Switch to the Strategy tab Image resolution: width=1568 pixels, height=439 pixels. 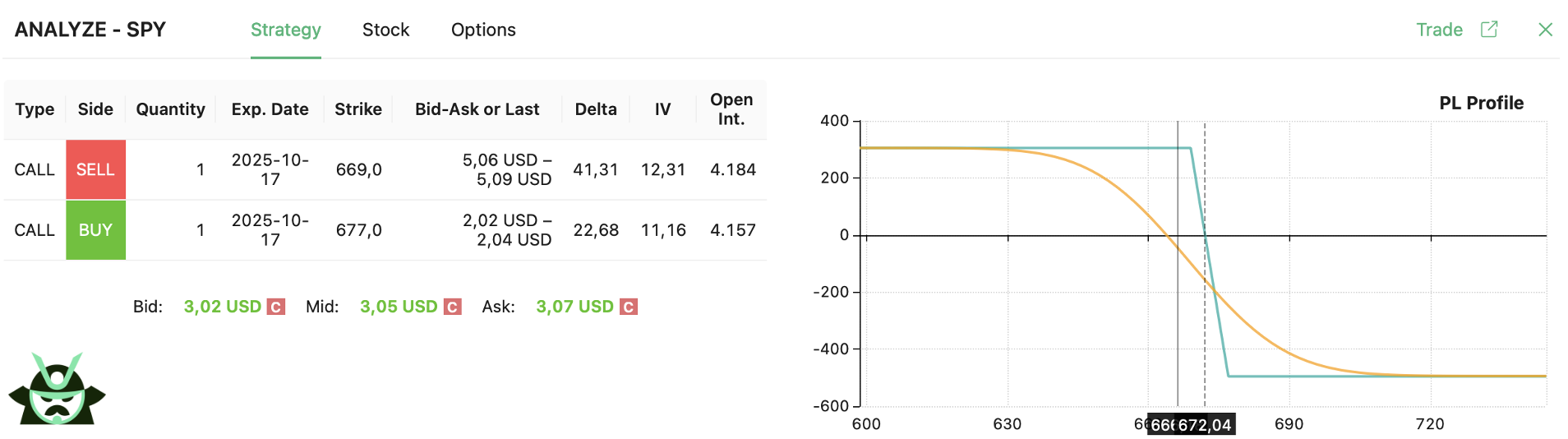pos(285,30)
